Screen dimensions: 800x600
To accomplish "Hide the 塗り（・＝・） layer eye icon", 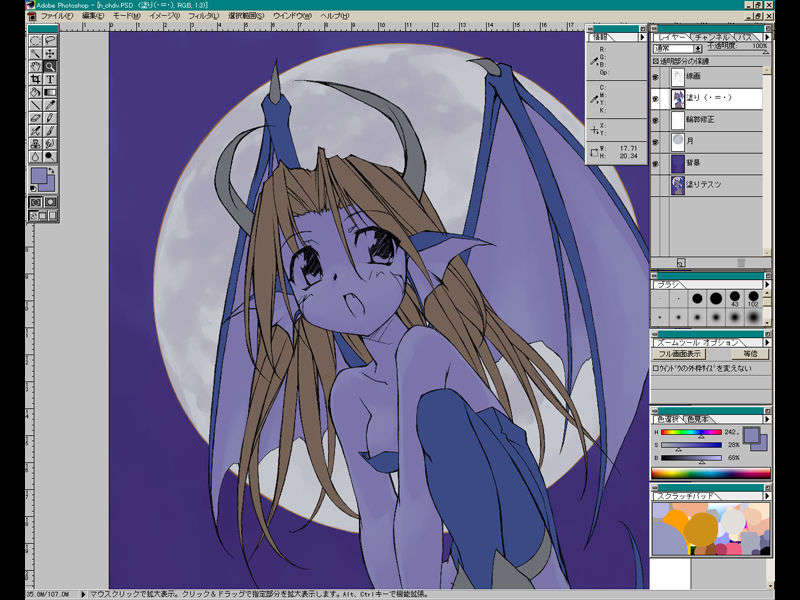I will 656,98.
